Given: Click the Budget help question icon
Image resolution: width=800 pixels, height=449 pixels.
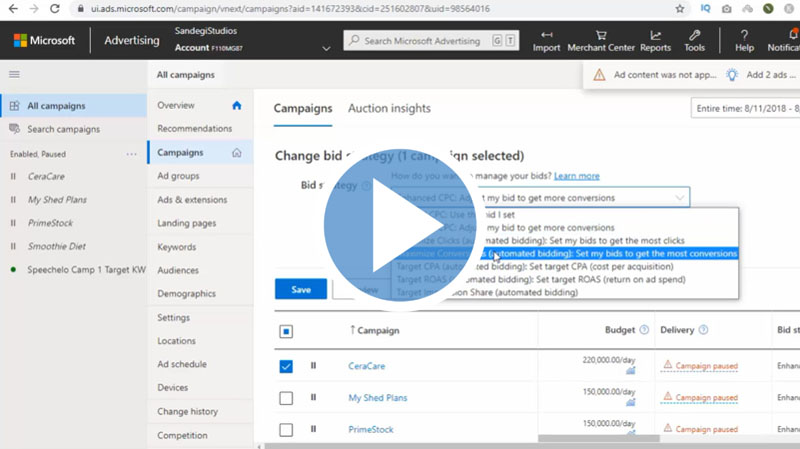Looking at the screenshot, I should click(644, 330).
